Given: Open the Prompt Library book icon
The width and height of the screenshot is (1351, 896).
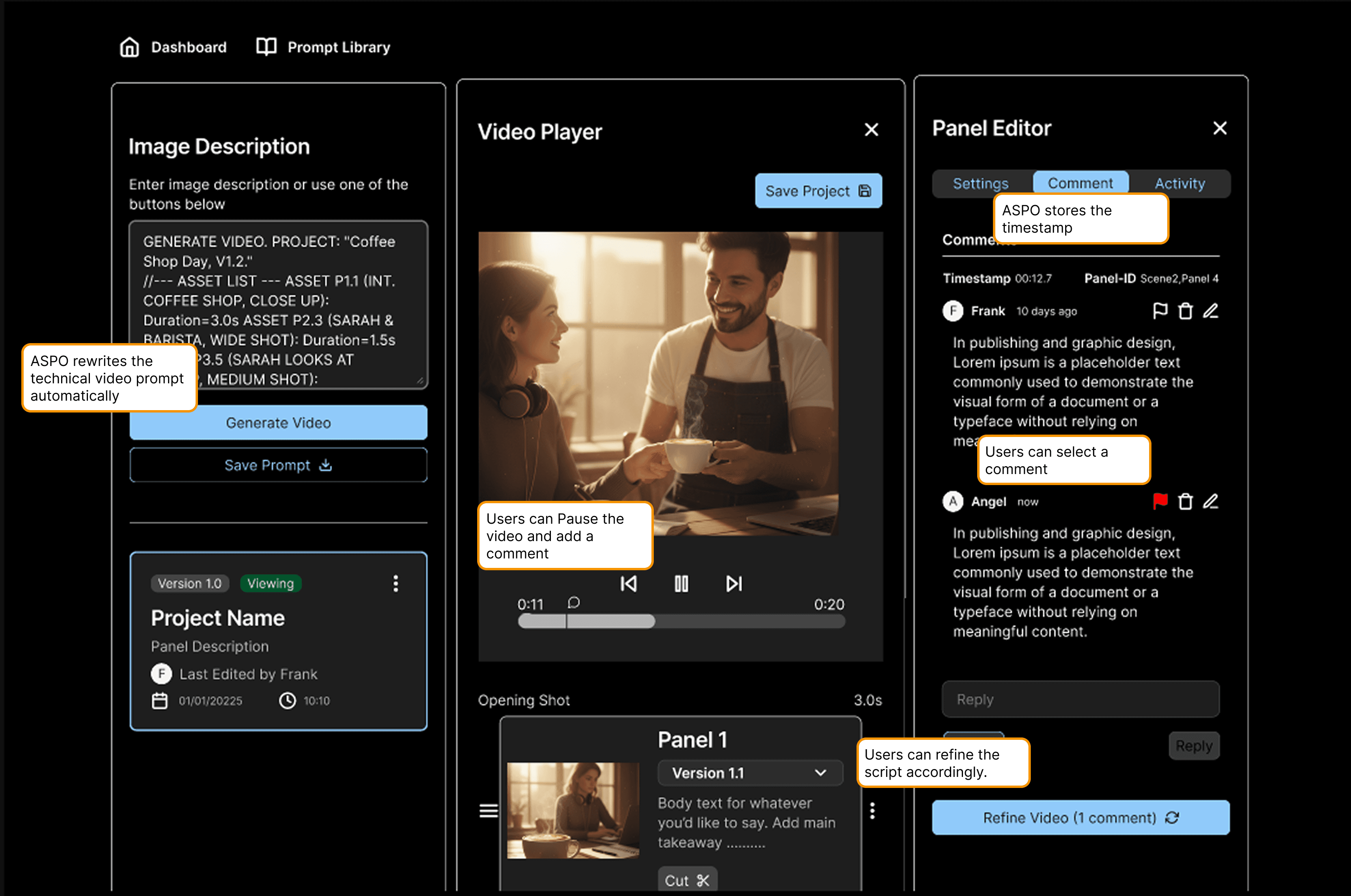Looking at the screenshot, I should click(266, 47).
